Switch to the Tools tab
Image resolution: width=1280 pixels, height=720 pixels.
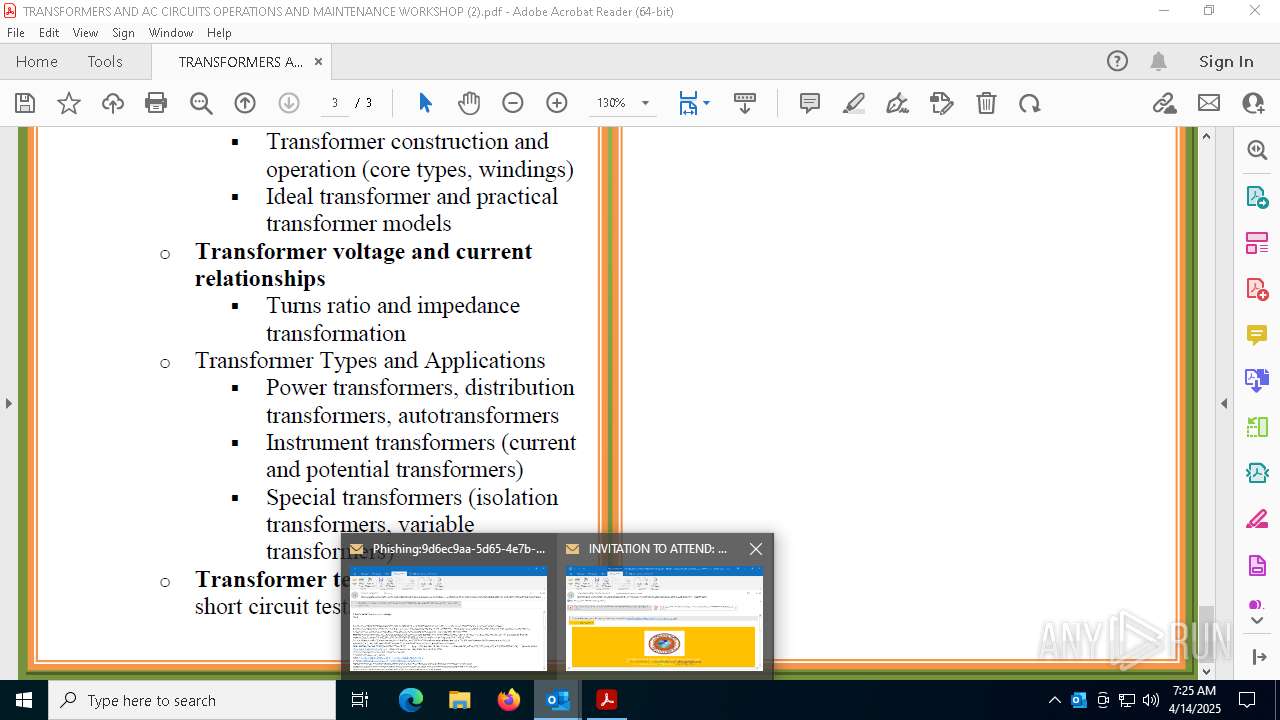105,61
